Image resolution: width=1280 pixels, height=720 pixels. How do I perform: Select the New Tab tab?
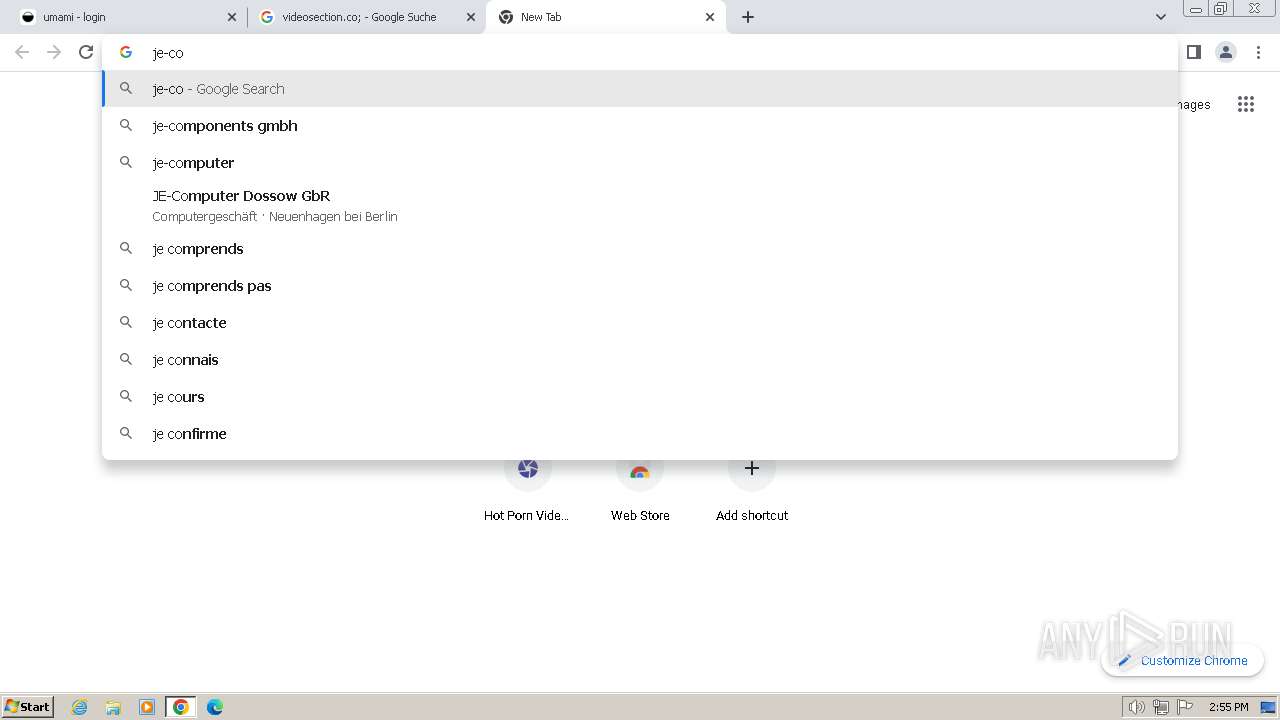pos(605,17)
